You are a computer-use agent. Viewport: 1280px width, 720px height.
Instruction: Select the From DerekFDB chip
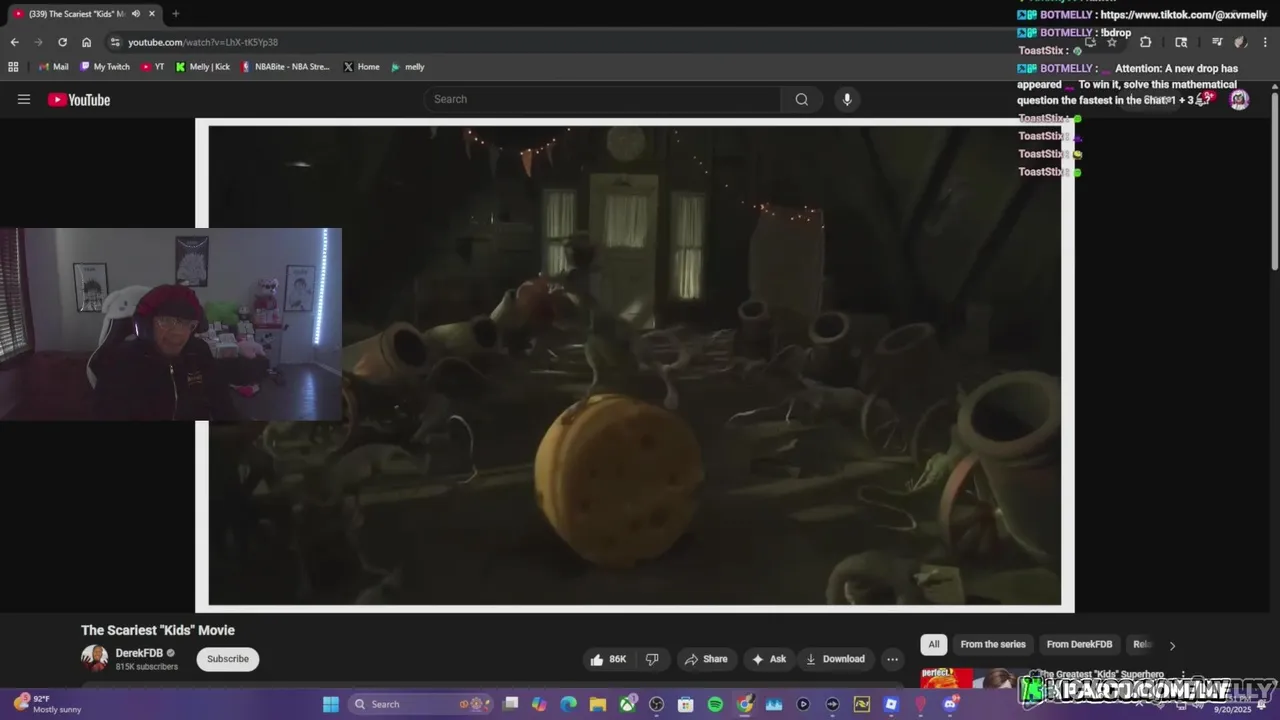(1079, 645)
